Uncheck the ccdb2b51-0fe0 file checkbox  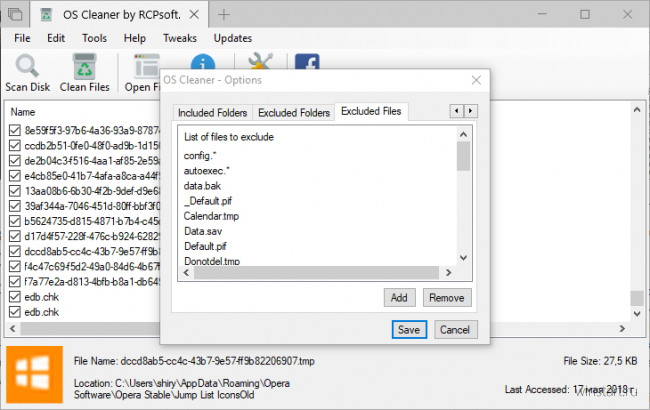coord(15,146)
